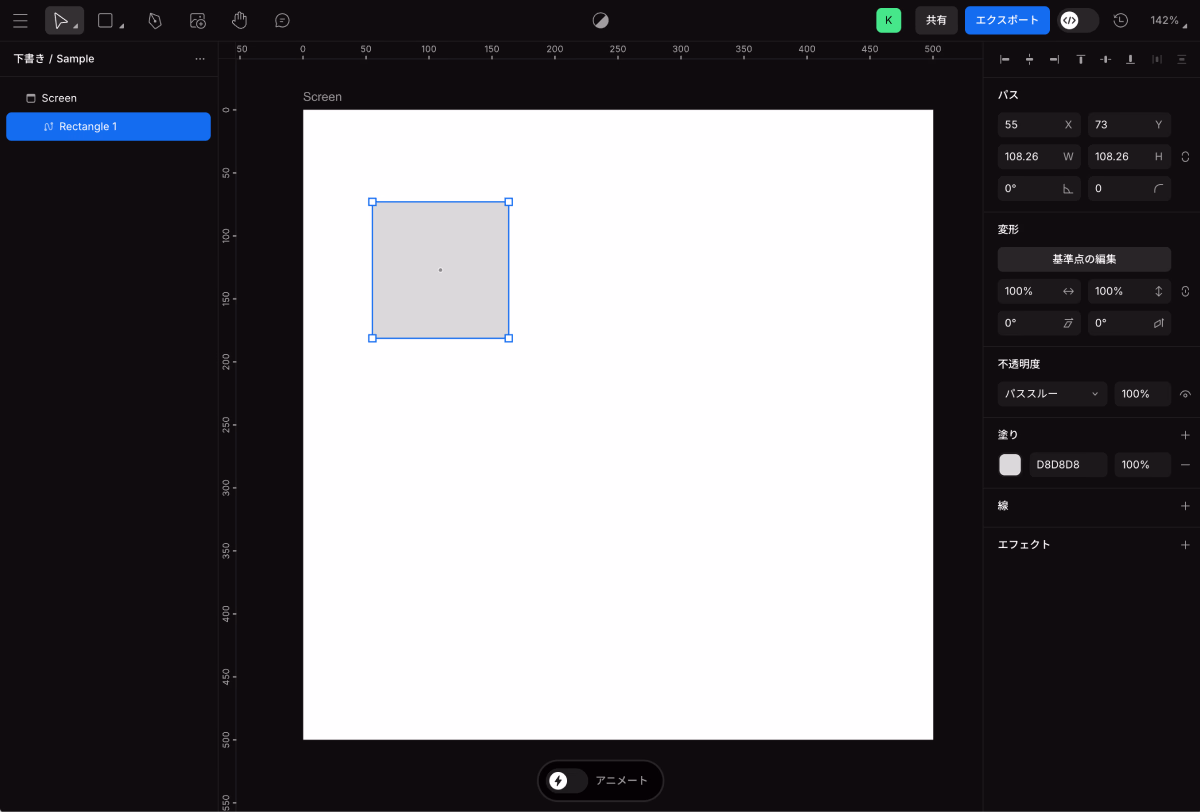The width and height of the screenshot is (1200, 812).
Task: Toggle layer visibility eye next to opacity
Action: pos(1185,394)
